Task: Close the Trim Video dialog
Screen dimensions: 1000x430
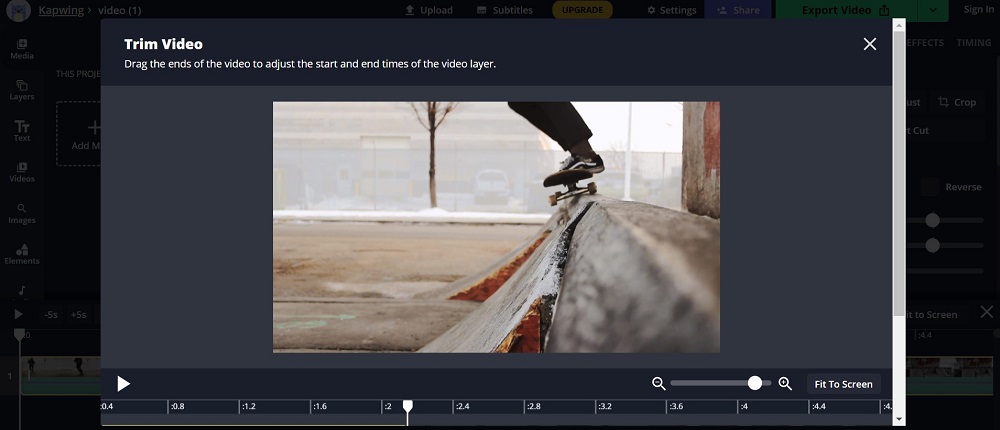Action: [869, 44]
